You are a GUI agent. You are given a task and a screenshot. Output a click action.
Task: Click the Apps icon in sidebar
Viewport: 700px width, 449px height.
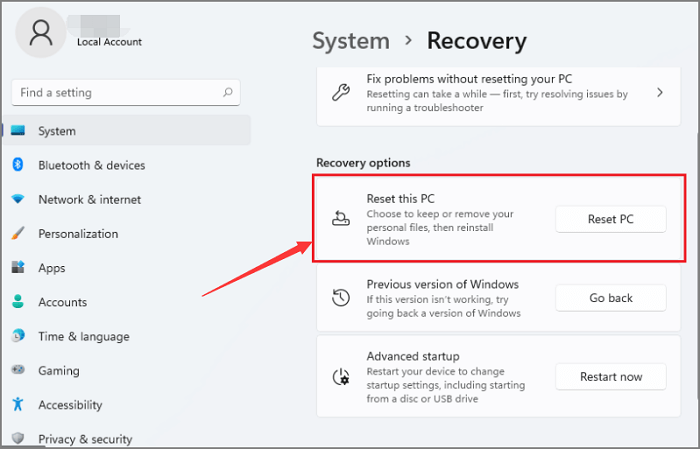click(18, 267)
